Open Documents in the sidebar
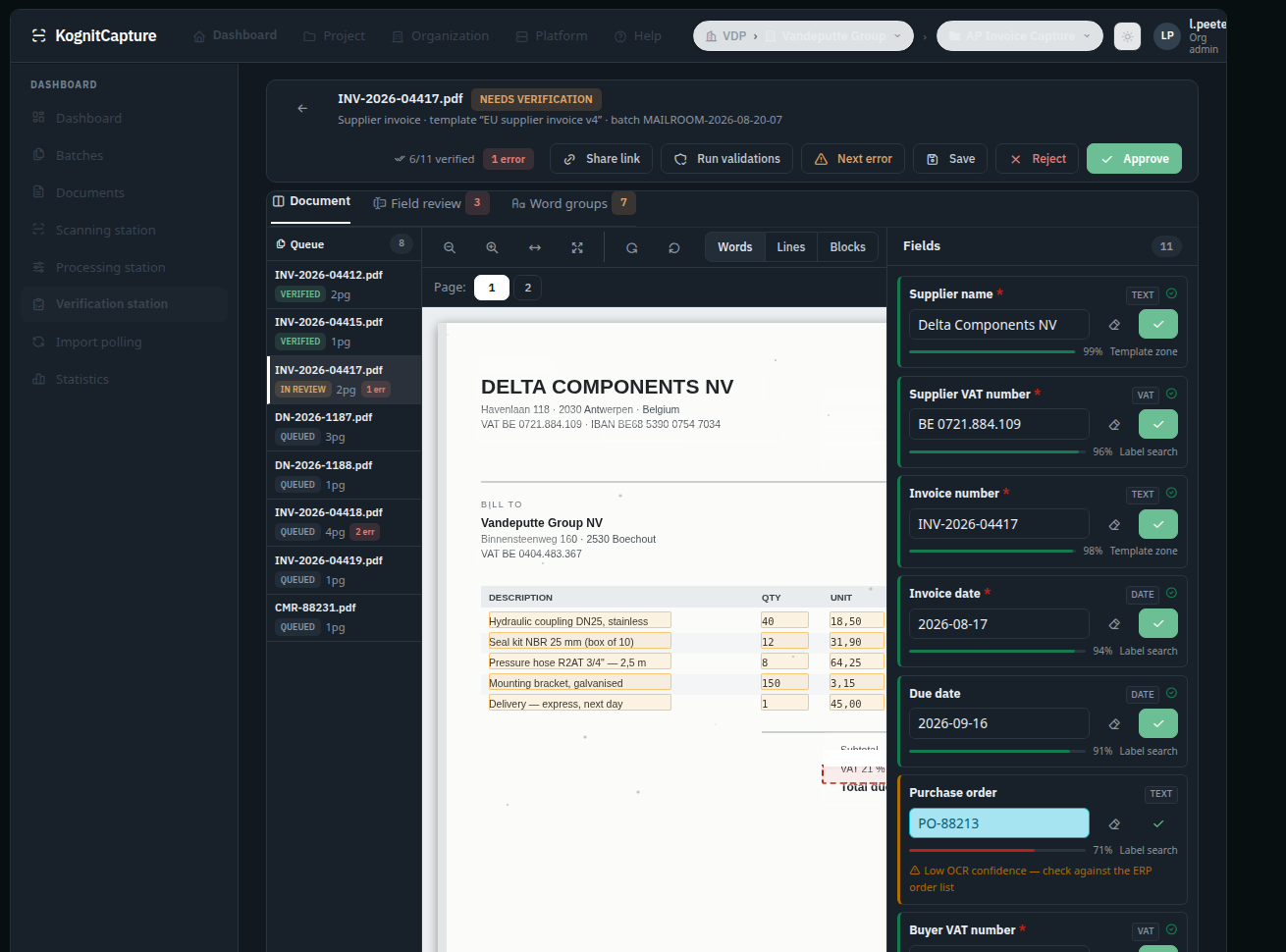 tap(124, 192)
